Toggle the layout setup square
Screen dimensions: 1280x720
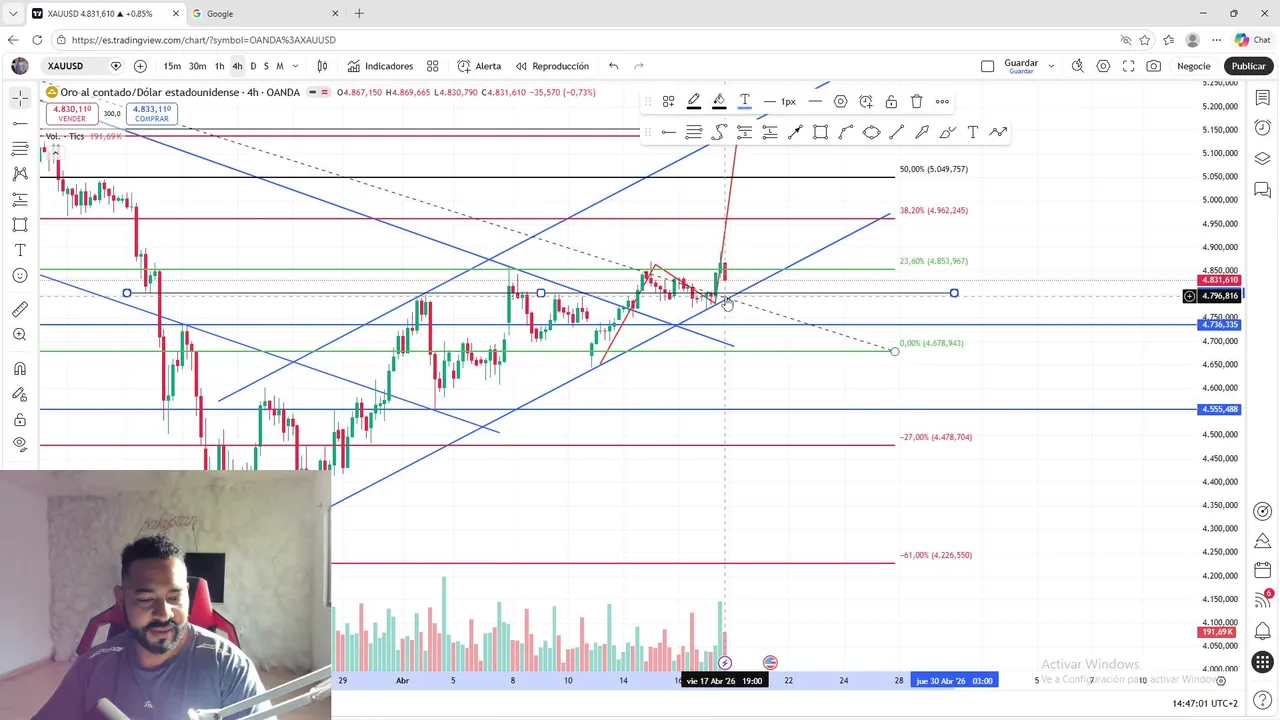[x=987, y=66]
